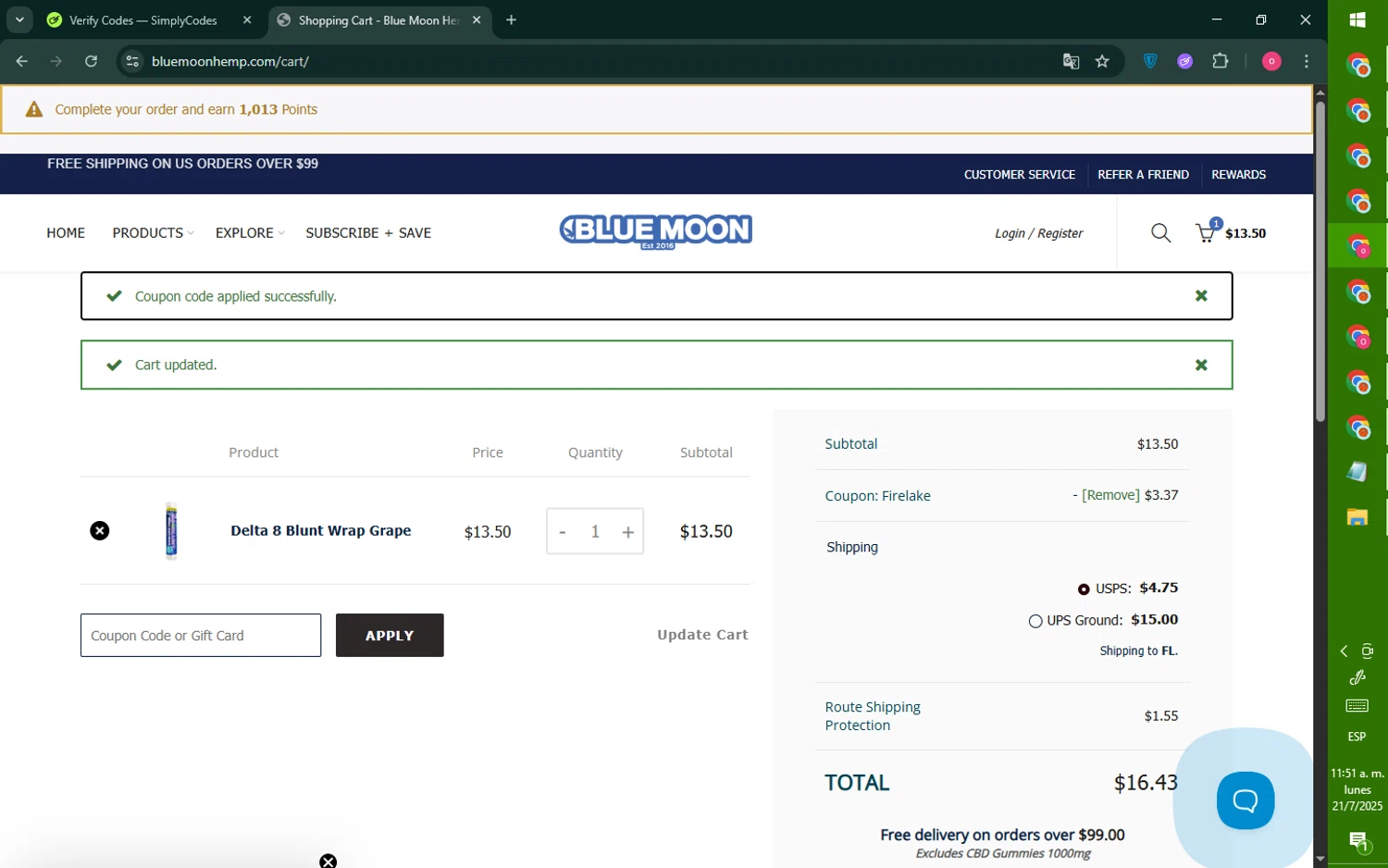This screenshot has width=1388, height=868.
Task: Click the 'Coupon: Firelake' label
Action: click(878, 496)
